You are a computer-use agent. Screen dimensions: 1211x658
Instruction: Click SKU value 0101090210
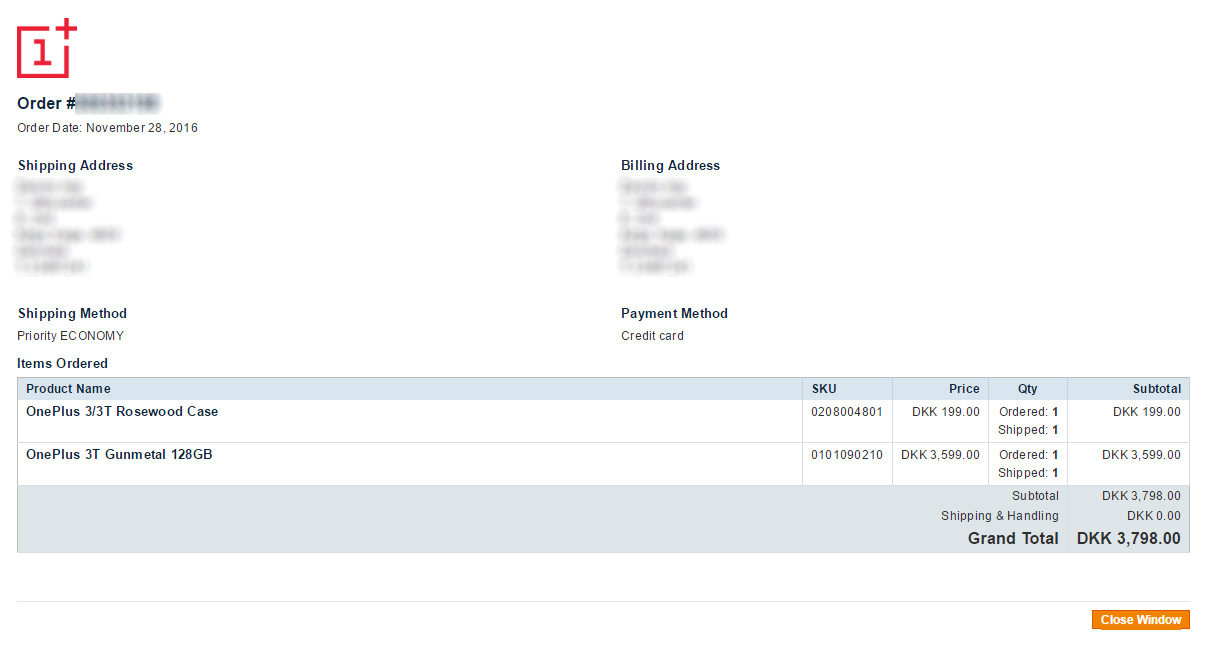click(847, 455)
